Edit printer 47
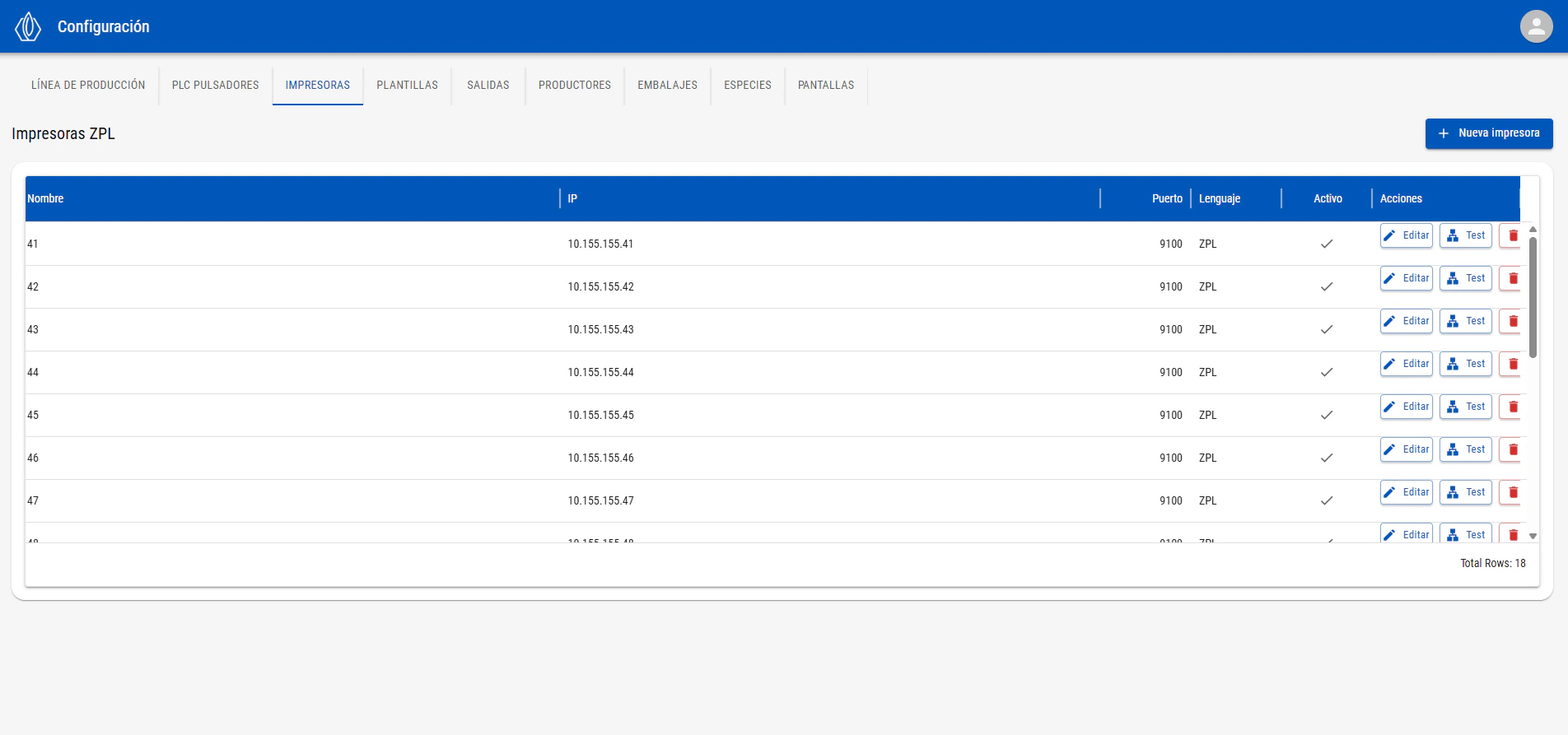 click(1407, 492)
